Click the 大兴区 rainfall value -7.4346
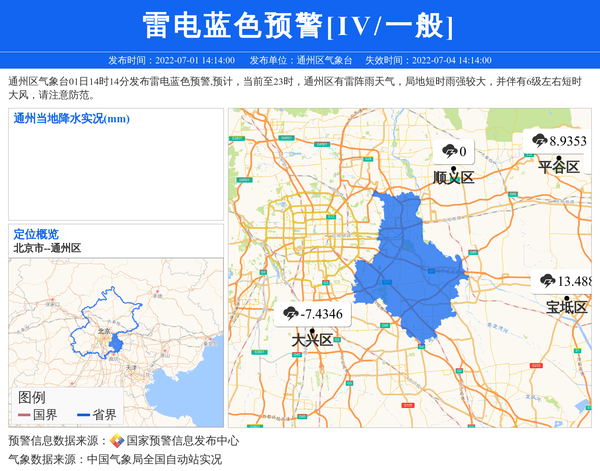600x471 pixels. tap(322, 314)
